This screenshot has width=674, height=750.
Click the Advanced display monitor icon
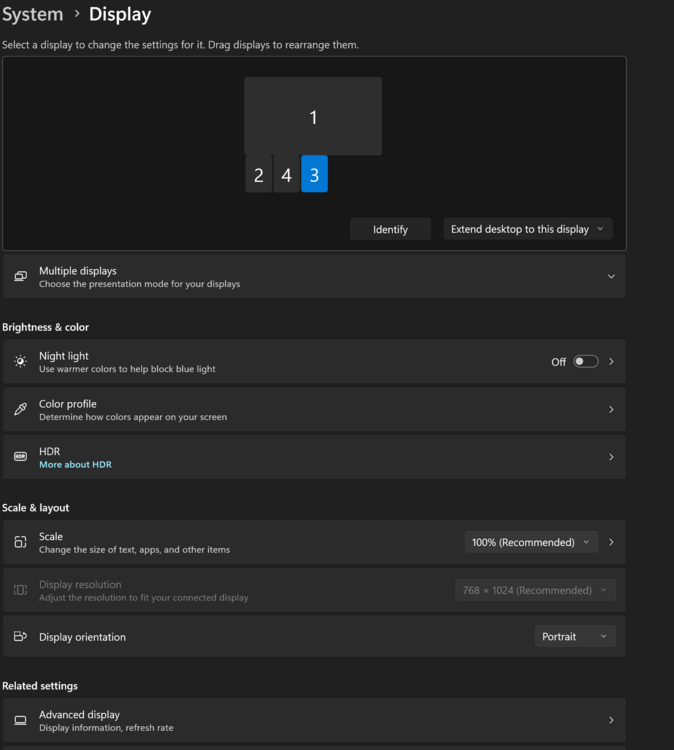pos(20,720)
